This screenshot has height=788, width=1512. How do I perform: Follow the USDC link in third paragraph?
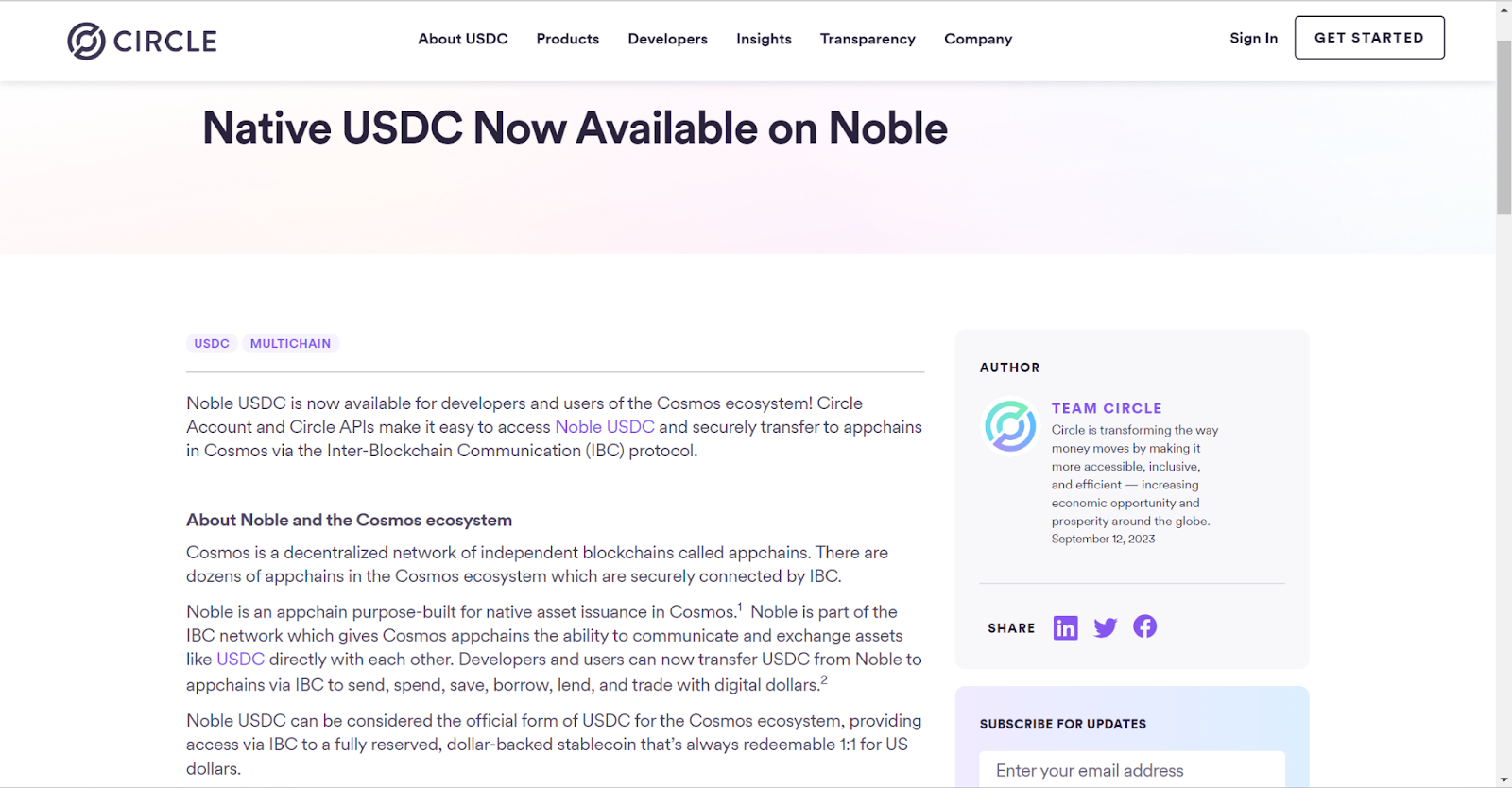point(240,660)
